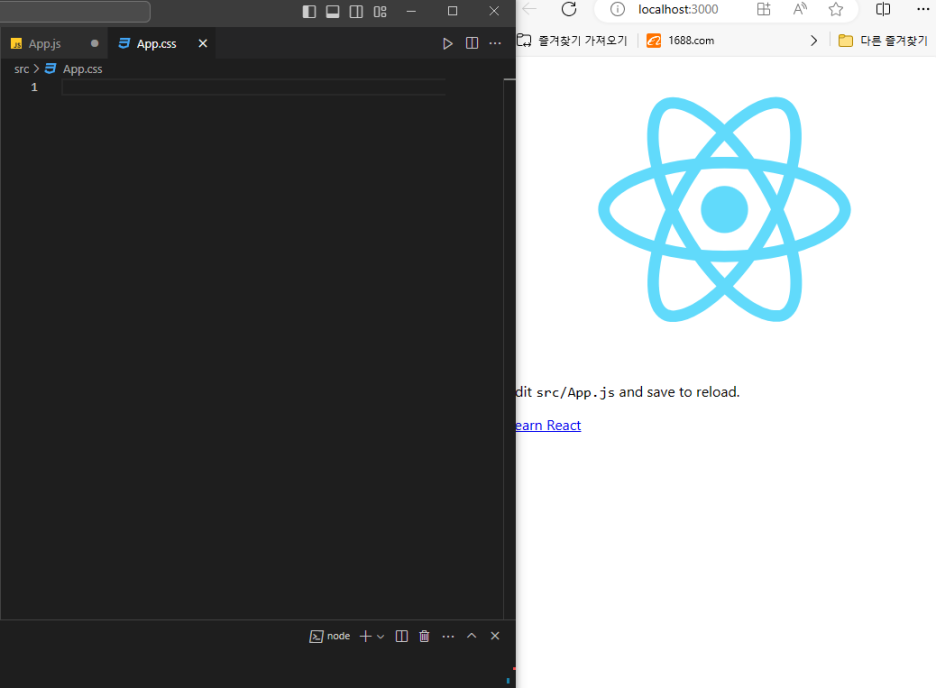
Task: Refresh the localhost page in browser
Action: (569, 9)
